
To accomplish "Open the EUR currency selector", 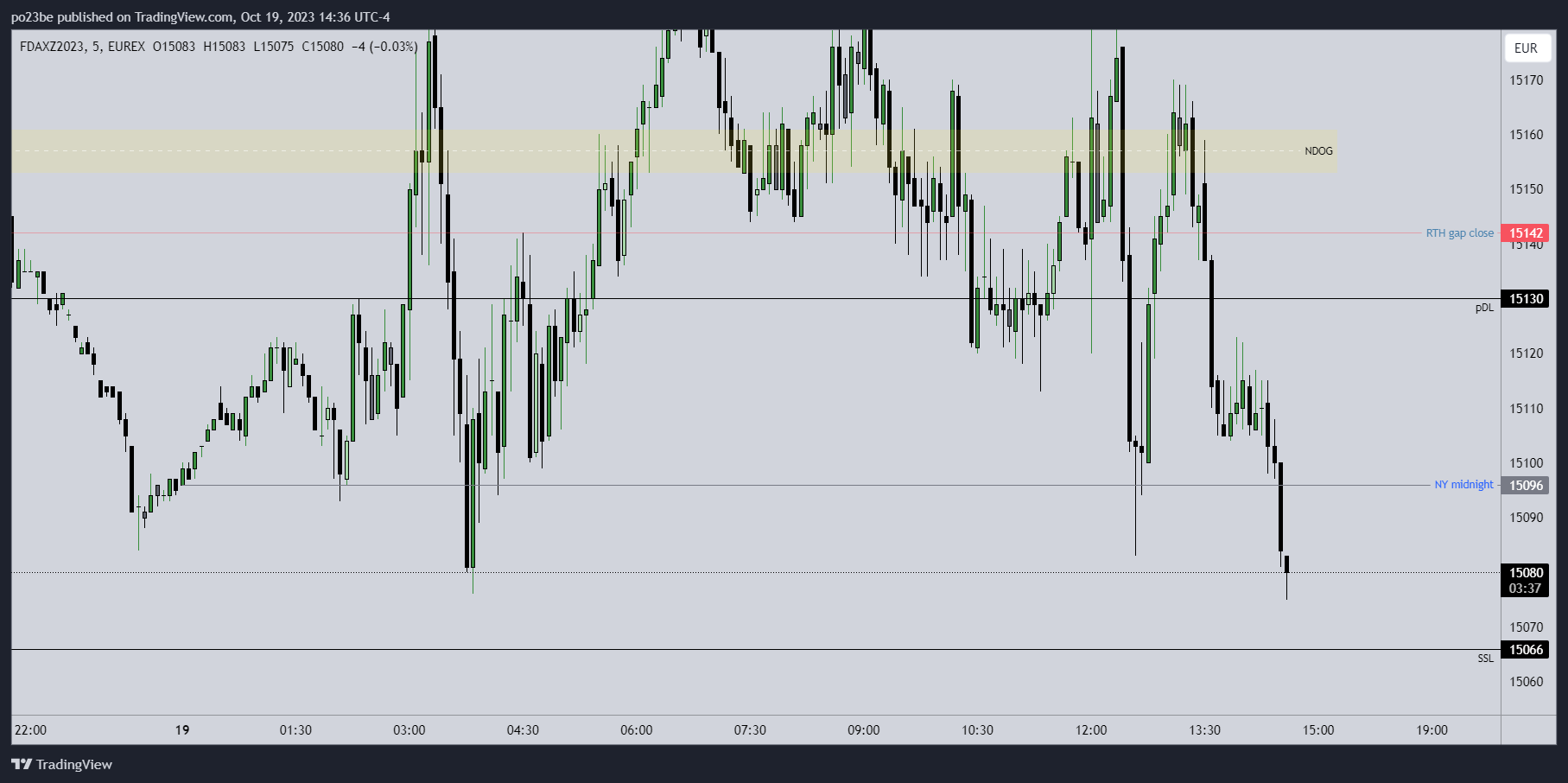I will (1526, 48).
